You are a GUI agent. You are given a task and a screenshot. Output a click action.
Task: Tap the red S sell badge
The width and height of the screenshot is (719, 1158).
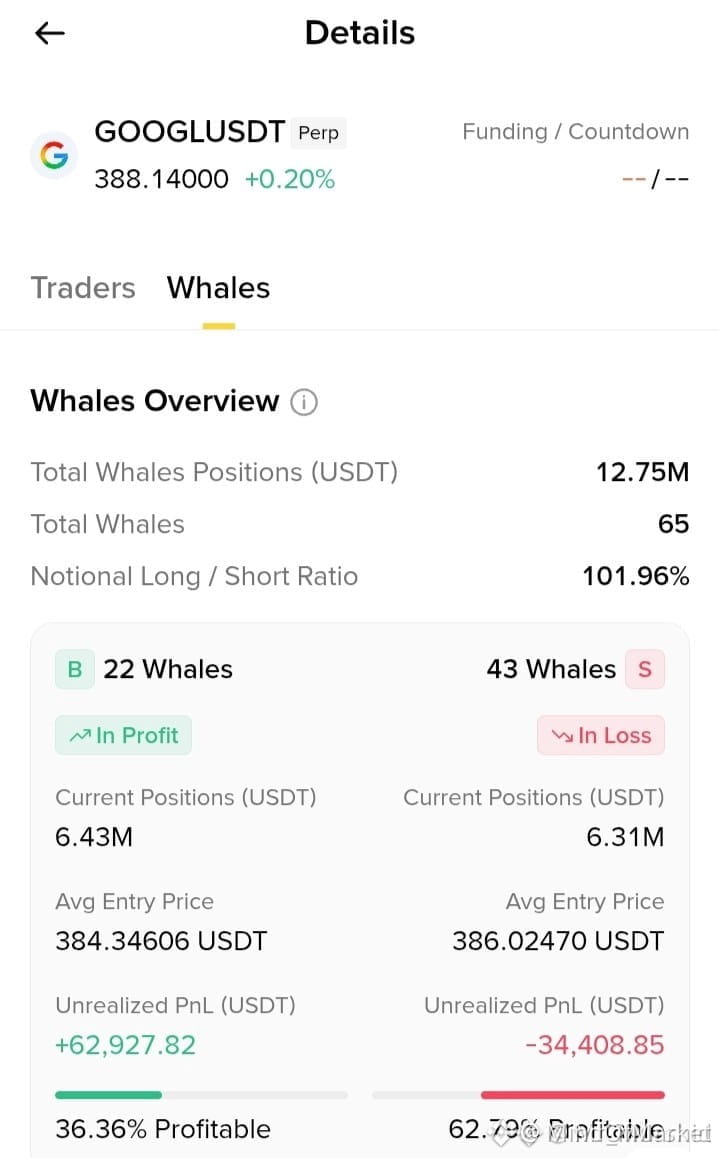pos(645,669)
